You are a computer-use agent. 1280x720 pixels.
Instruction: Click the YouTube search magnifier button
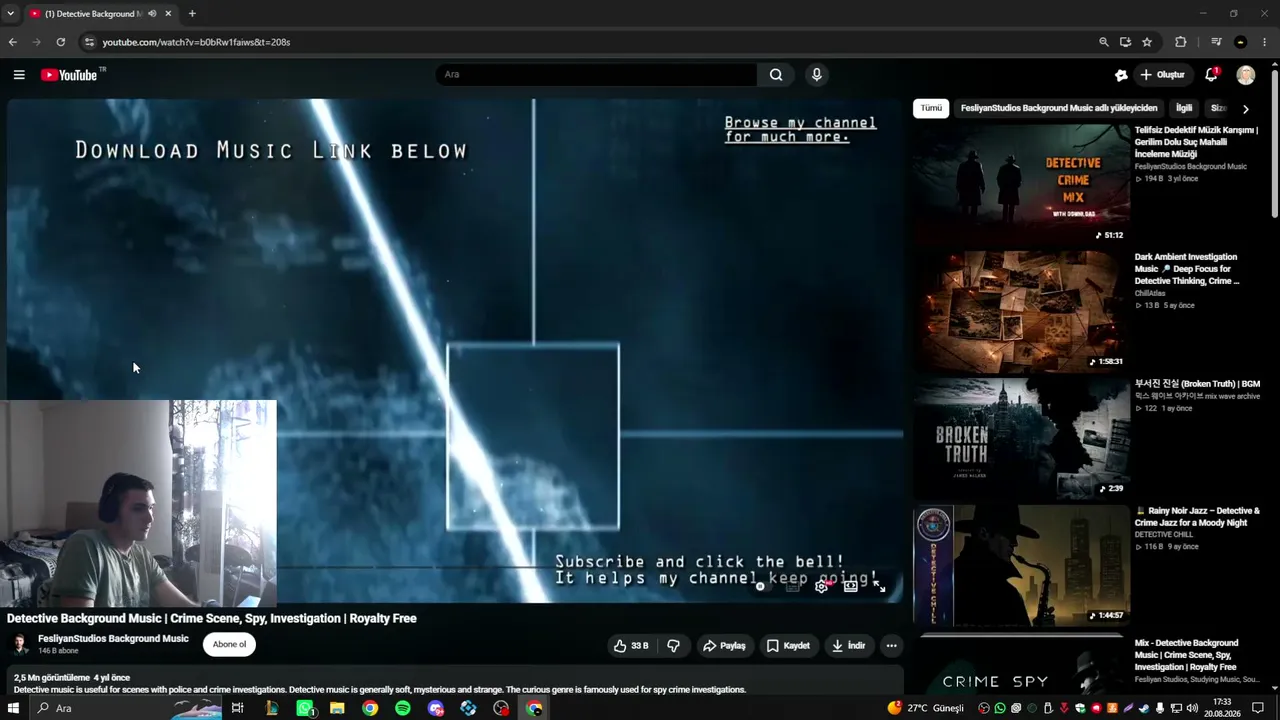point(776,75)
